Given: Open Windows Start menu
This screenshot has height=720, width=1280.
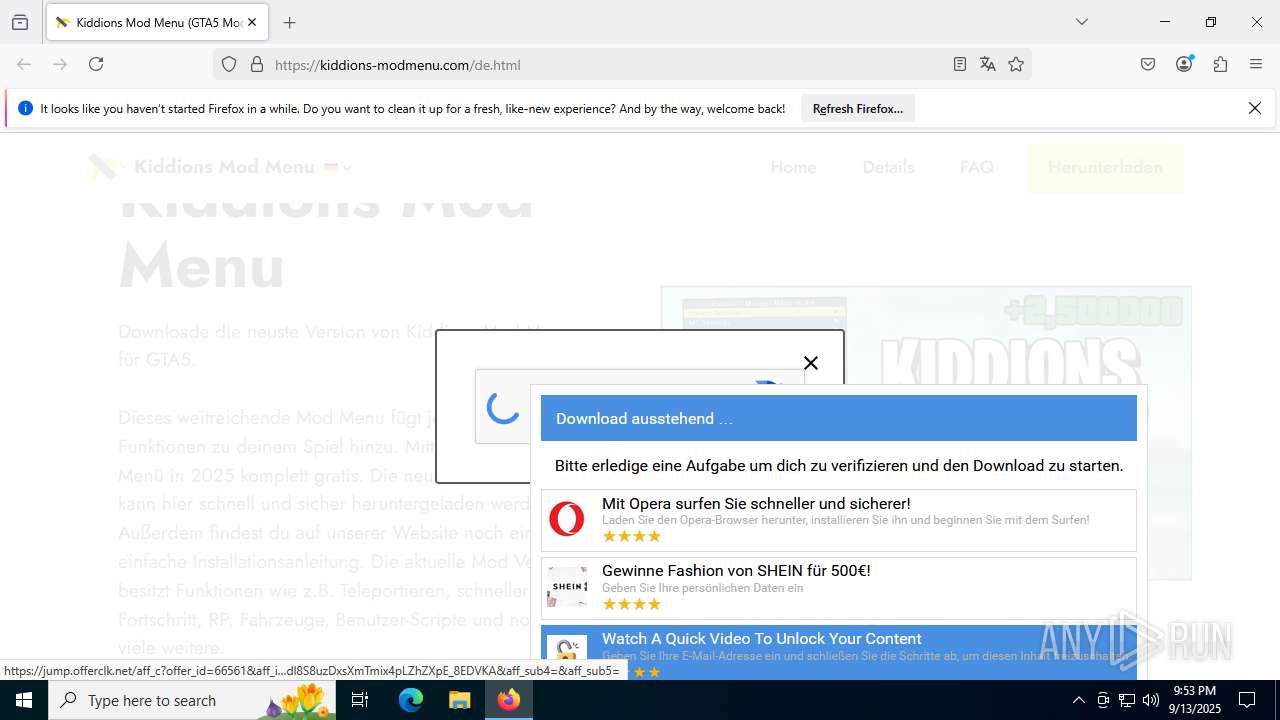Looking at the screenshot, I should coord(24,700).
